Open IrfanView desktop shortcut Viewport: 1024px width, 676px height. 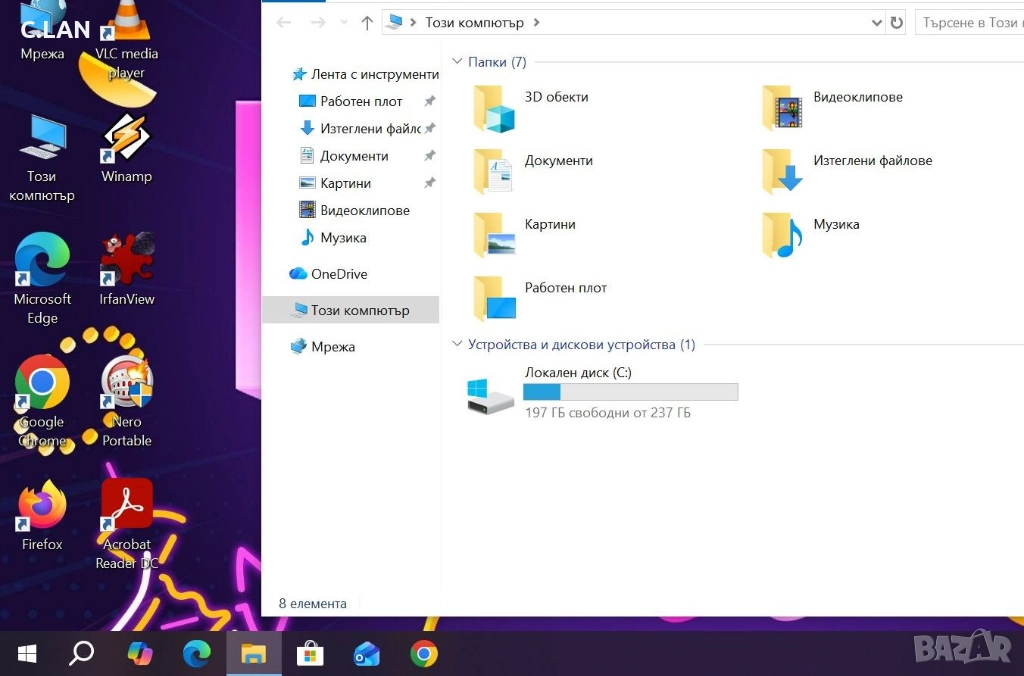[126, 264]
